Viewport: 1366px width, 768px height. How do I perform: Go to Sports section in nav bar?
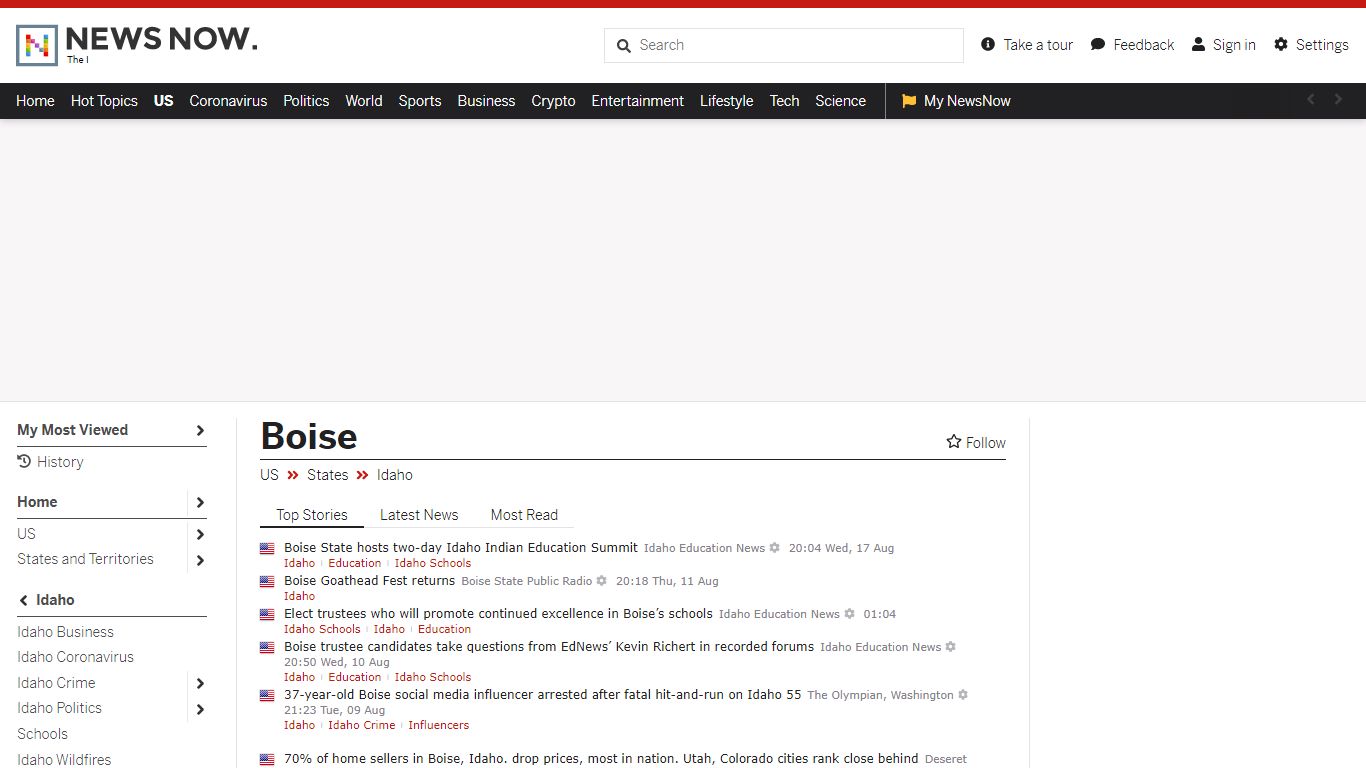[x=420, y=101]
